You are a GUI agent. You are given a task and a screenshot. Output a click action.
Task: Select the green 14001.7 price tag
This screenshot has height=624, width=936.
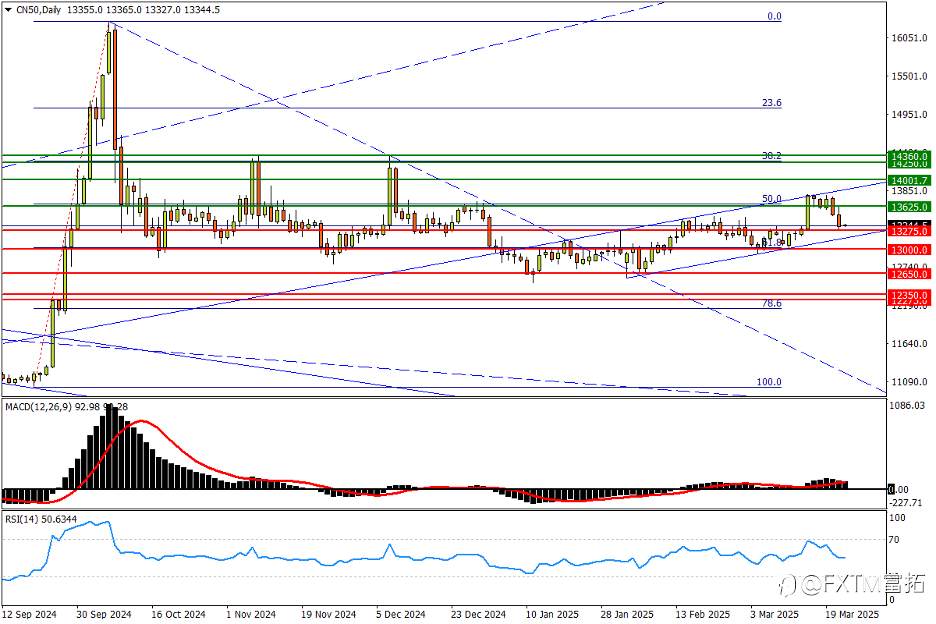click(x=909, y=180)
